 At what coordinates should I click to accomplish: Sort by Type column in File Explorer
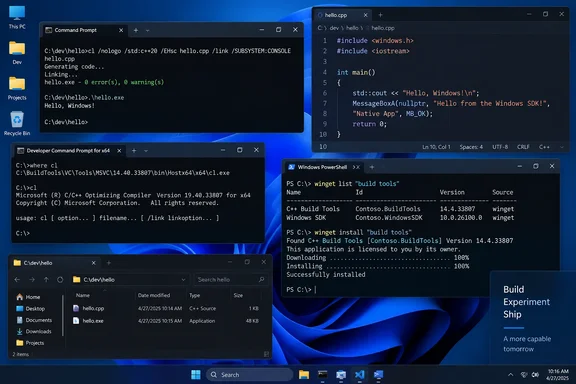(195, 295)
